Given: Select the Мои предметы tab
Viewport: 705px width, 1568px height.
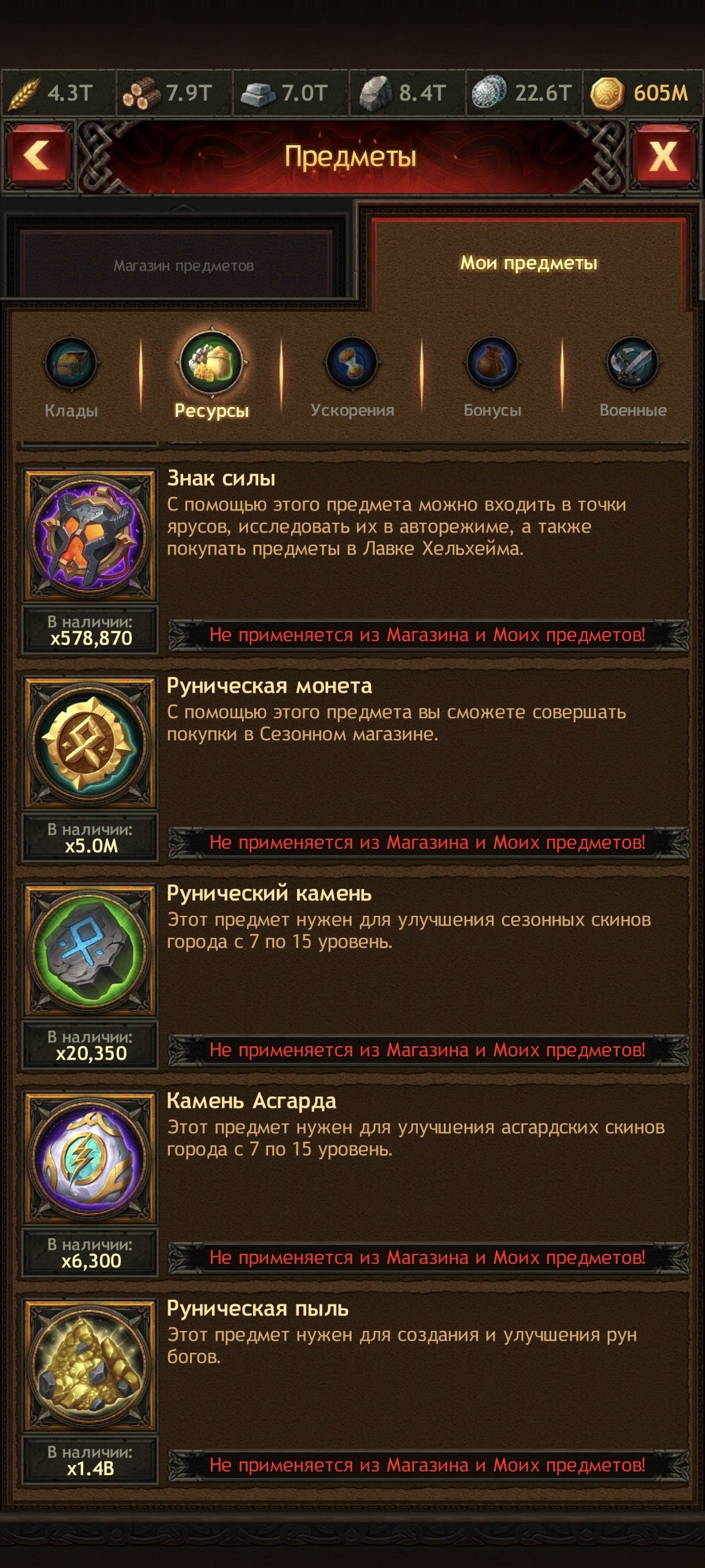Looking at the screenshot, I should pyautogui.click(x=528, y=263).
